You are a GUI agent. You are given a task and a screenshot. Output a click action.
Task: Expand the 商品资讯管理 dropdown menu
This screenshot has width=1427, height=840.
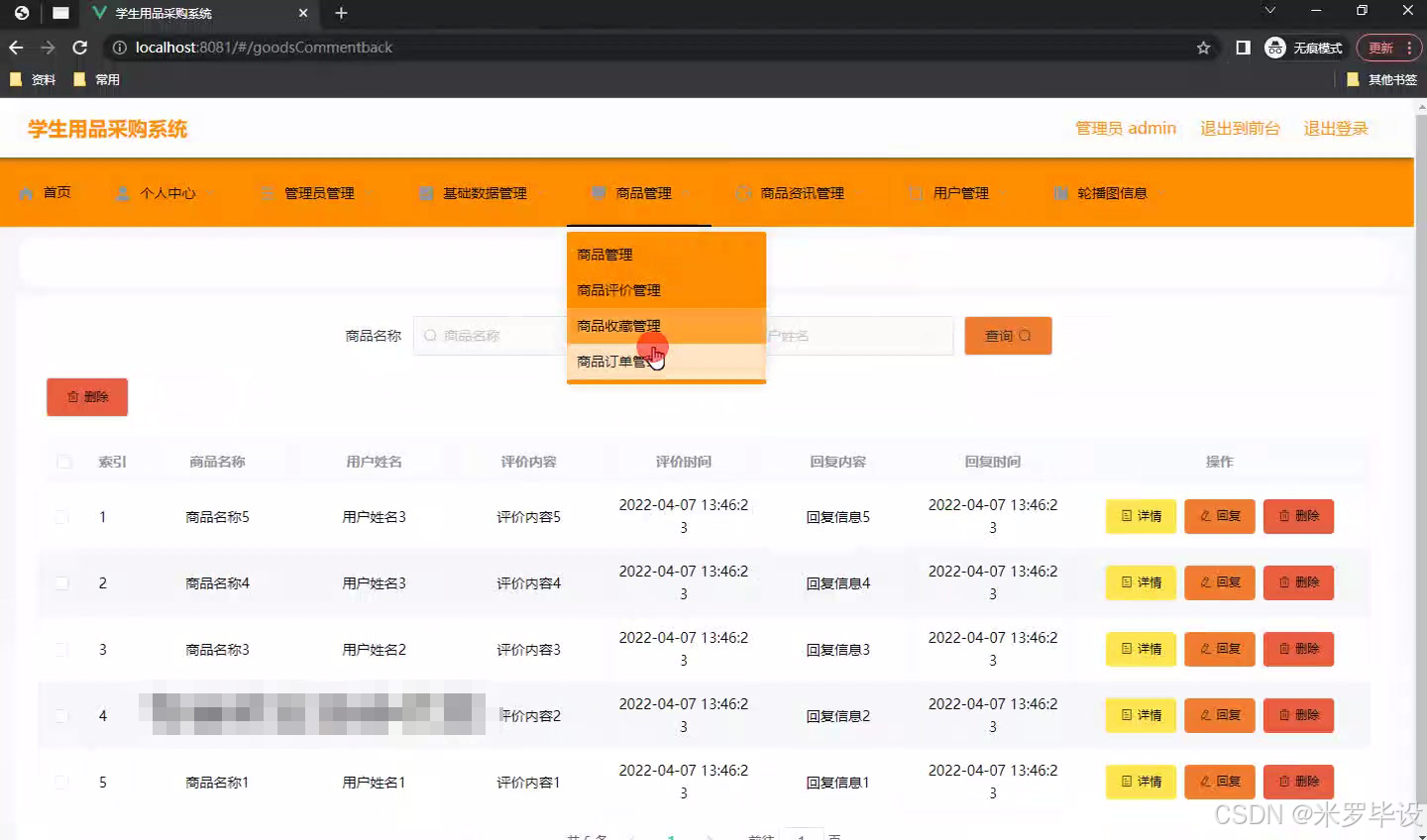(801, 192)
